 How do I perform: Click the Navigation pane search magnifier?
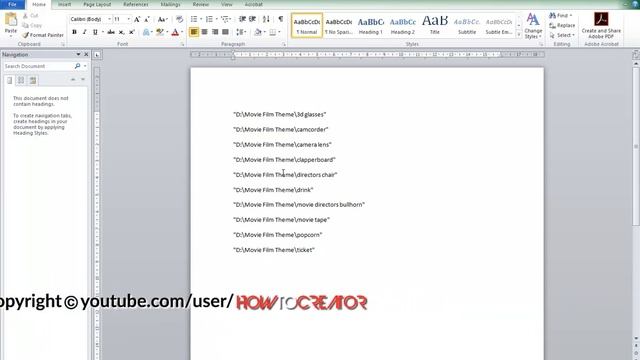77,66
